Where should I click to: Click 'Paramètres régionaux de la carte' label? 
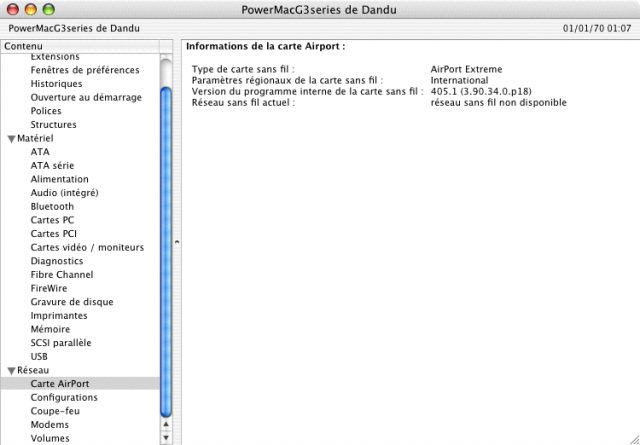287,80
